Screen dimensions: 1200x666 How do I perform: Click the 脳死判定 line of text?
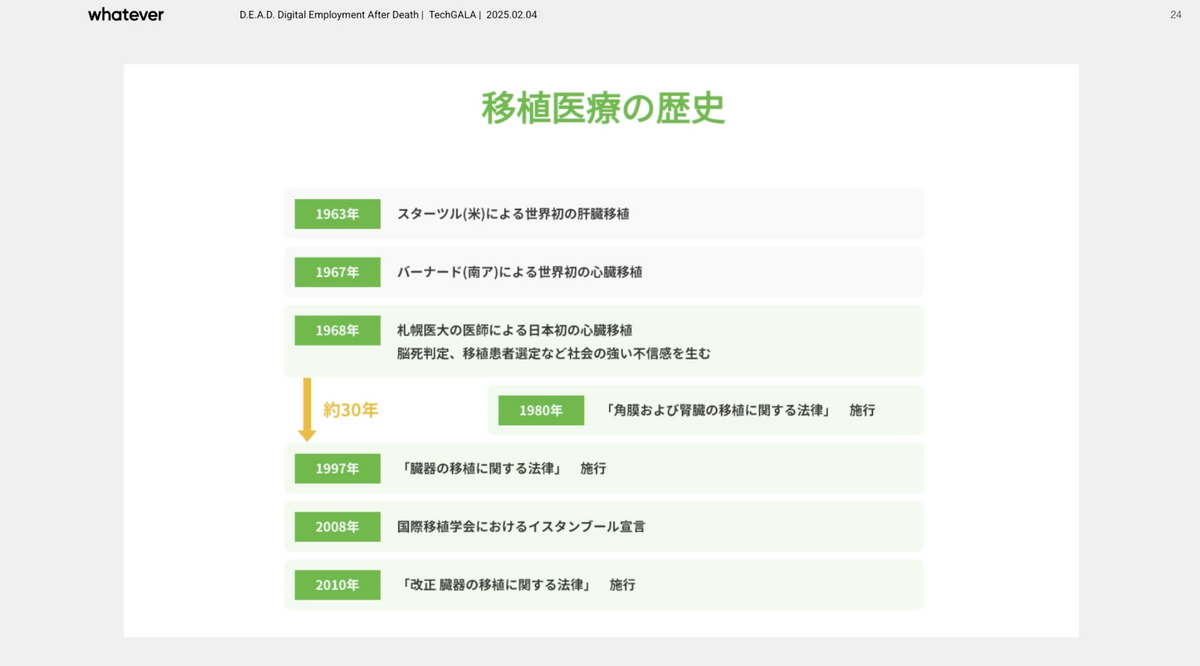click(x=553, y=354)
